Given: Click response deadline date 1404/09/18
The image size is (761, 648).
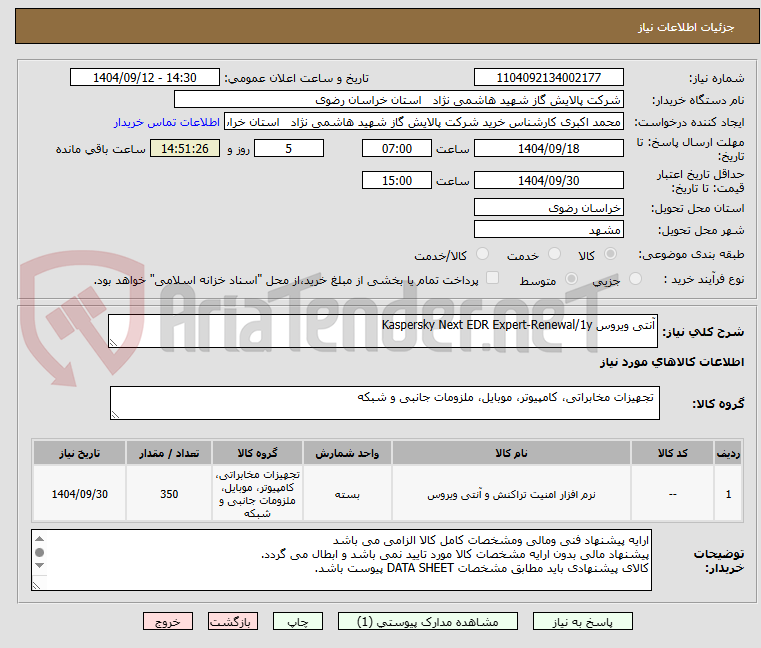Looking at the screenshot, I should click(548, 149).
